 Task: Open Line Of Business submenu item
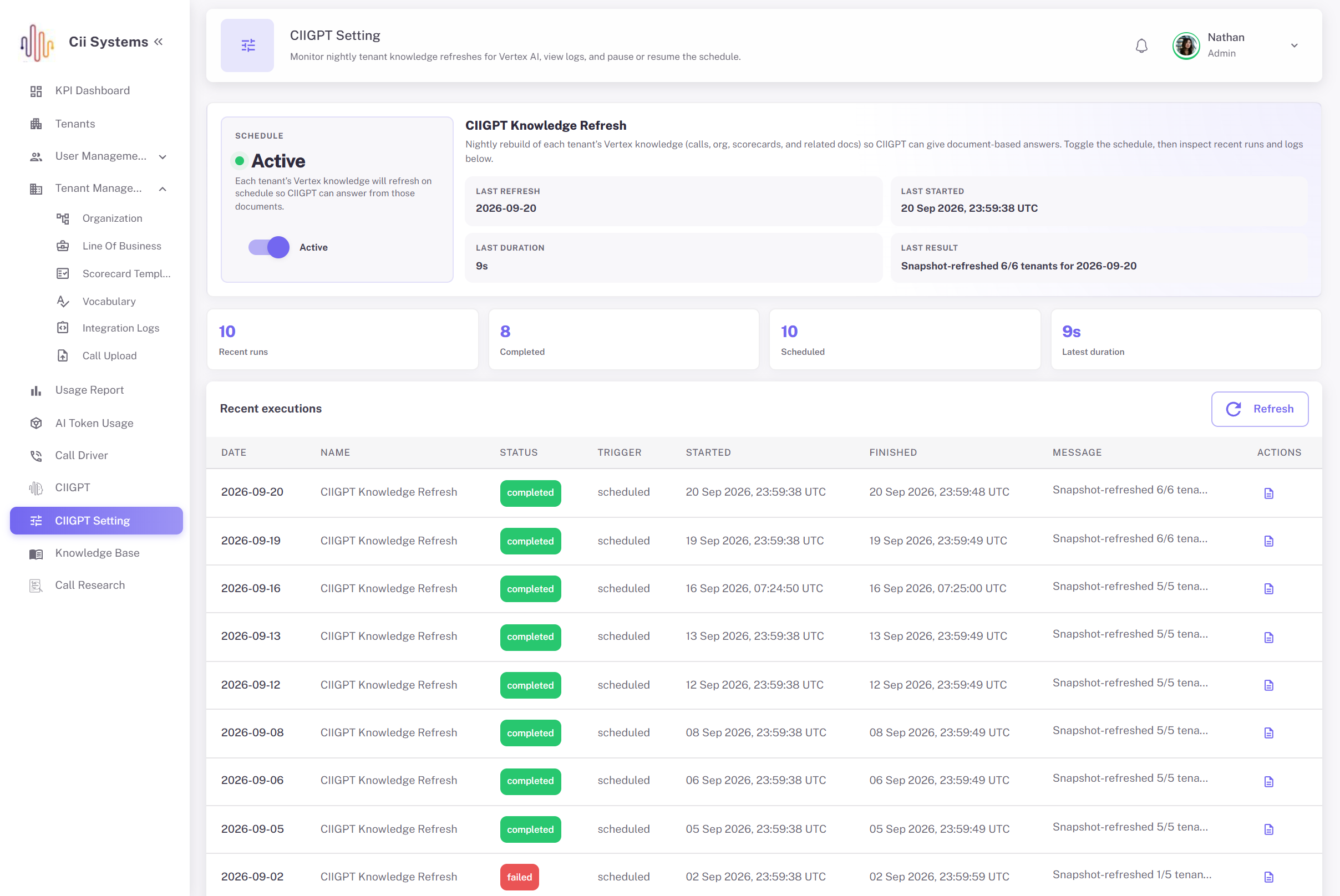coord(121,246)
